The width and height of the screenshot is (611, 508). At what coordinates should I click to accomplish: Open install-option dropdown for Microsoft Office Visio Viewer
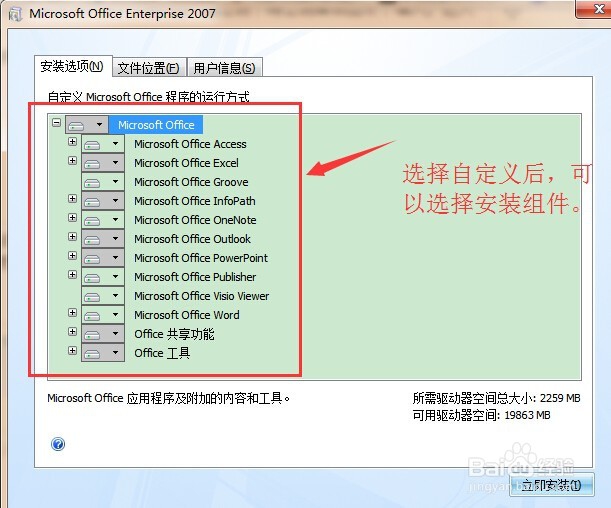(103, 296)
